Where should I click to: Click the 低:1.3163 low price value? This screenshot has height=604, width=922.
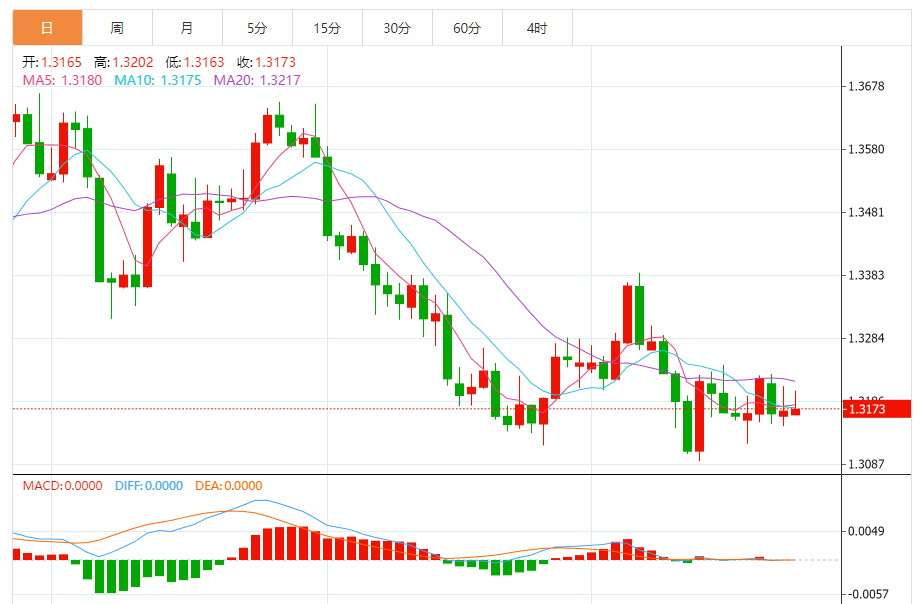pyautogui.click(x=195, y=62)
